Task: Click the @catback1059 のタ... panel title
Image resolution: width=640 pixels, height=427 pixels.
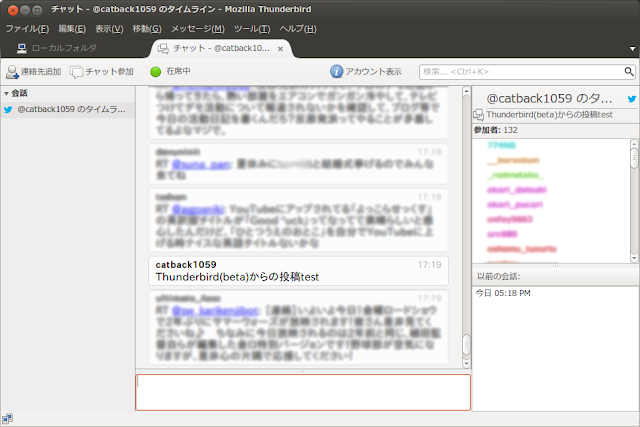Action: tap(549, 98)
